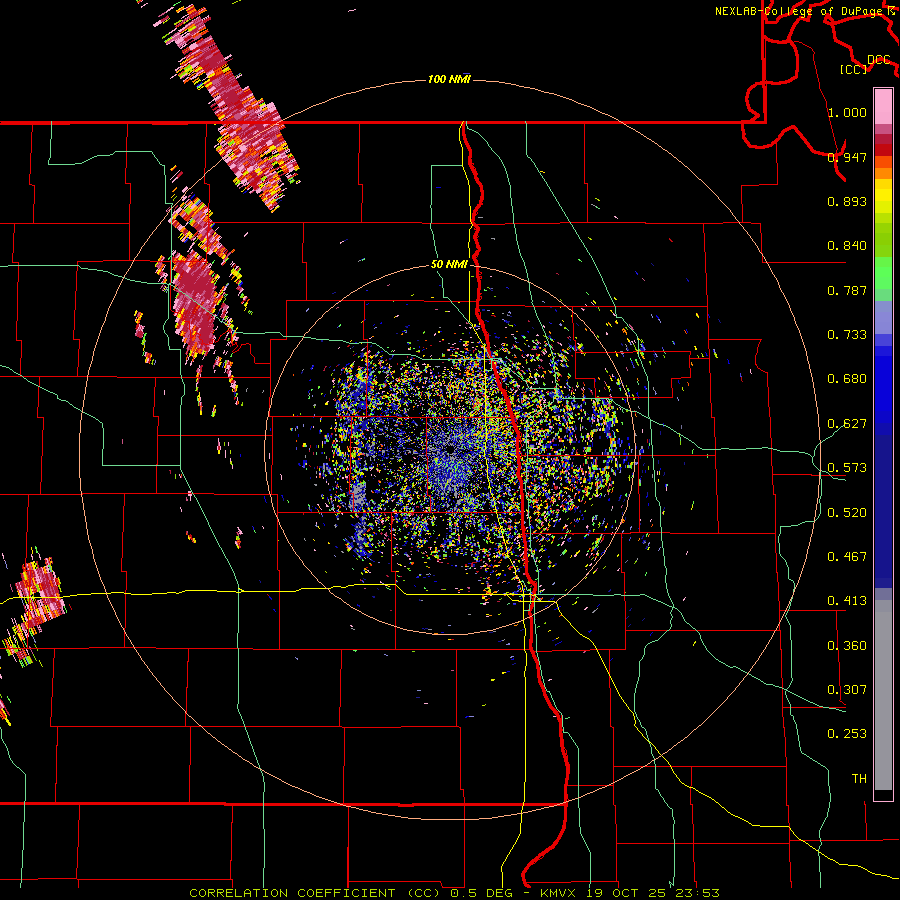Image resolution: width=900 pixels, height=900 pixels.
Task: Select the 0.840 scale value
Action: (x=847, y=246)
